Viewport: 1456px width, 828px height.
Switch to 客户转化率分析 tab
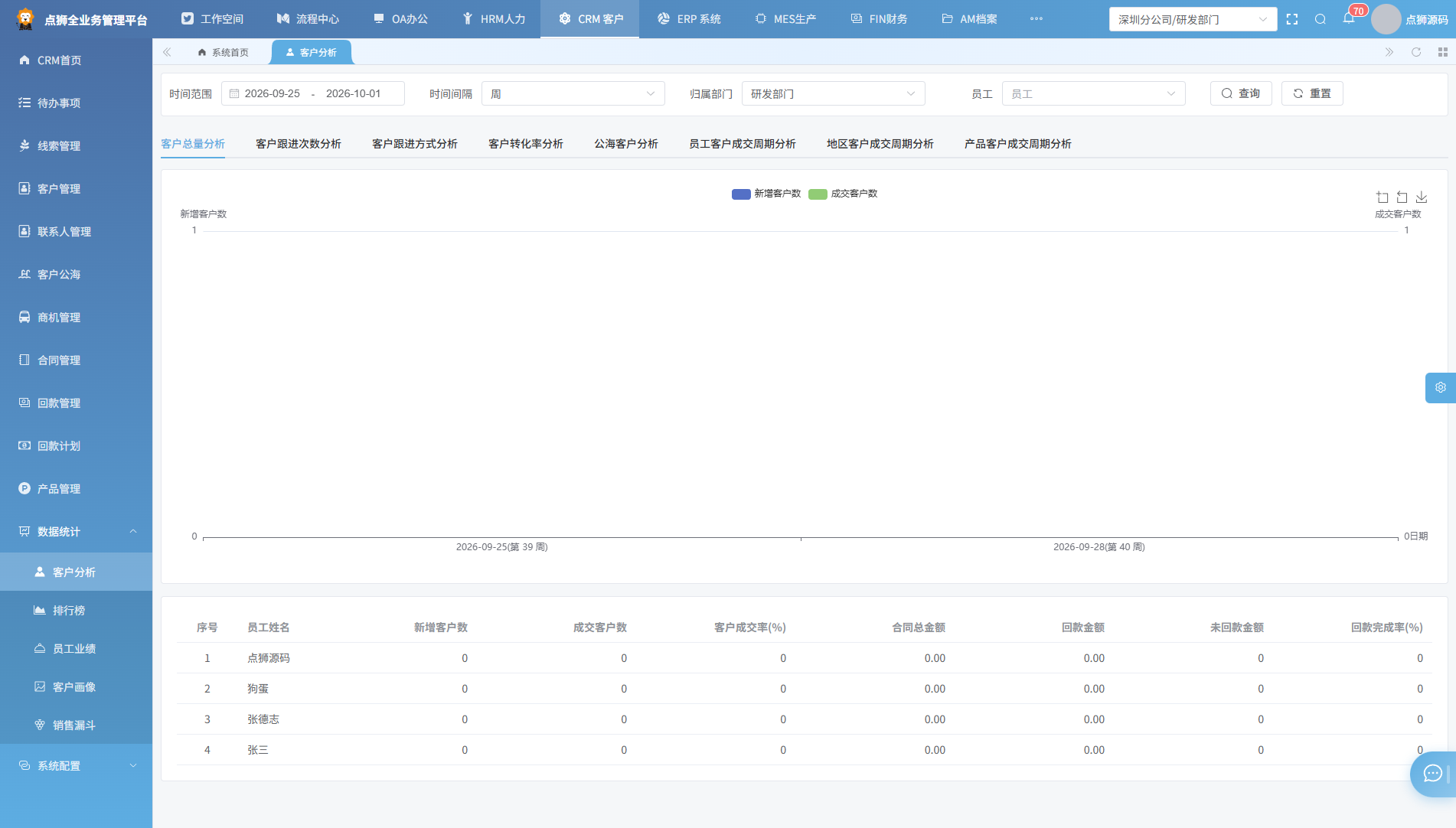click(x=526, y=144)
